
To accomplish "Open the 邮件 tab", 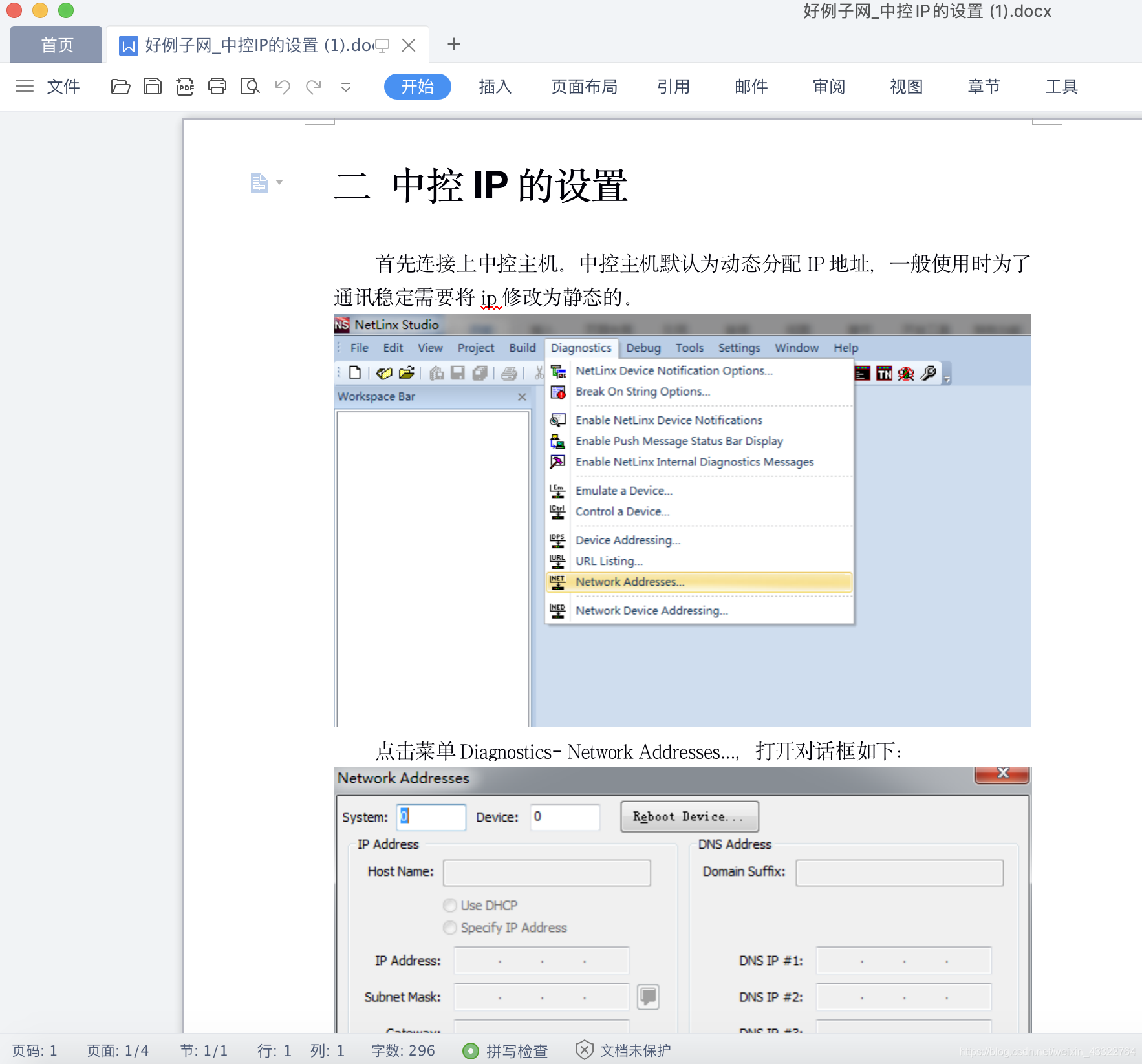I will coord(751,87).
